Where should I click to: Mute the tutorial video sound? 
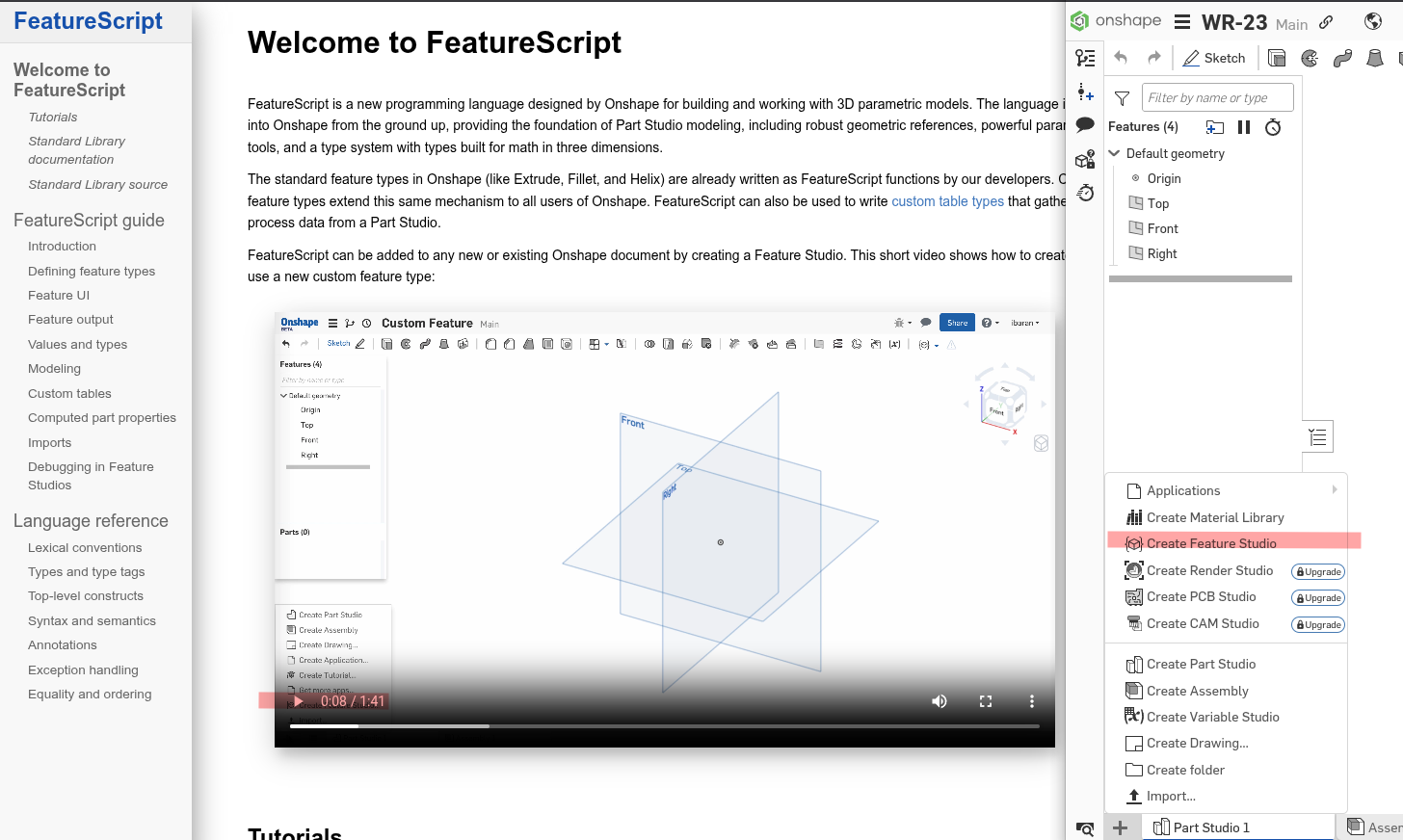[x=940, y=701]
